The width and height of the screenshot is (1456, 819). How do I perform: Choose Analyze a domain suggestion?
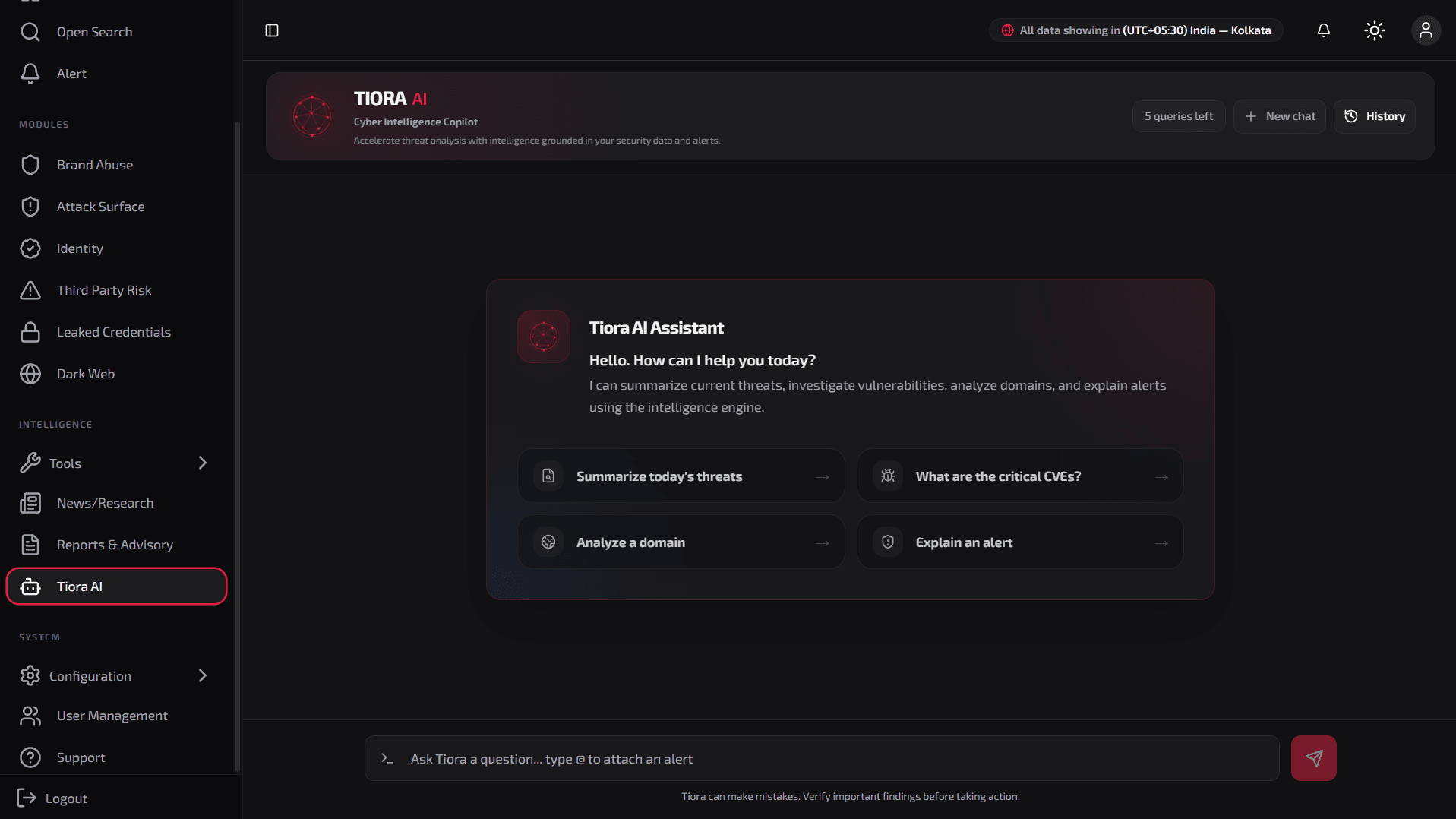pyautogui.click(x=681, y=542)
